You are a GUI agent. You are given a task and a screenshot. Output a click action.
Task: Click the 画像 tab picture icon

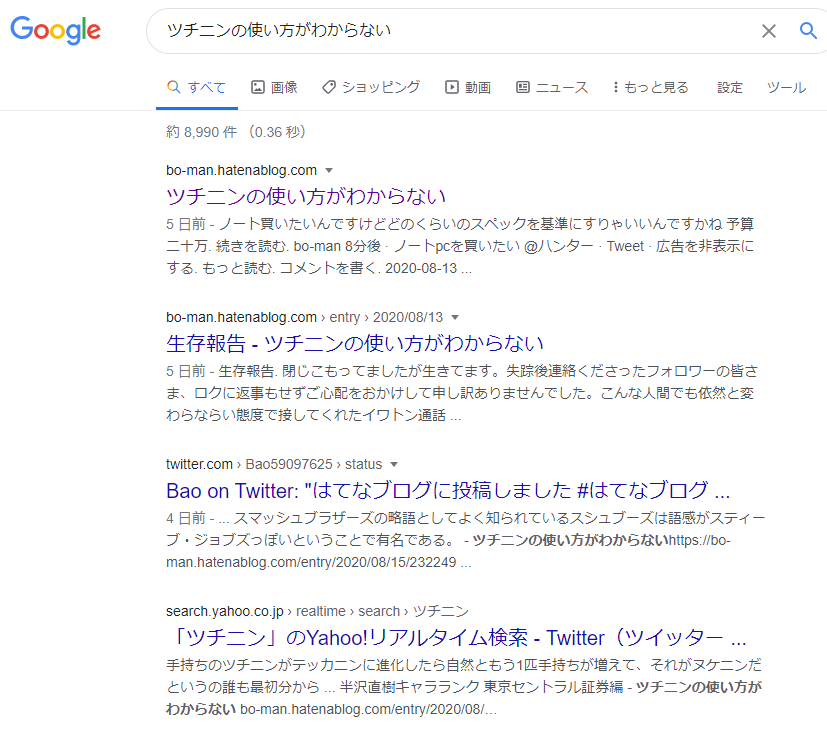pyautogui.click(x=257, y=87)
